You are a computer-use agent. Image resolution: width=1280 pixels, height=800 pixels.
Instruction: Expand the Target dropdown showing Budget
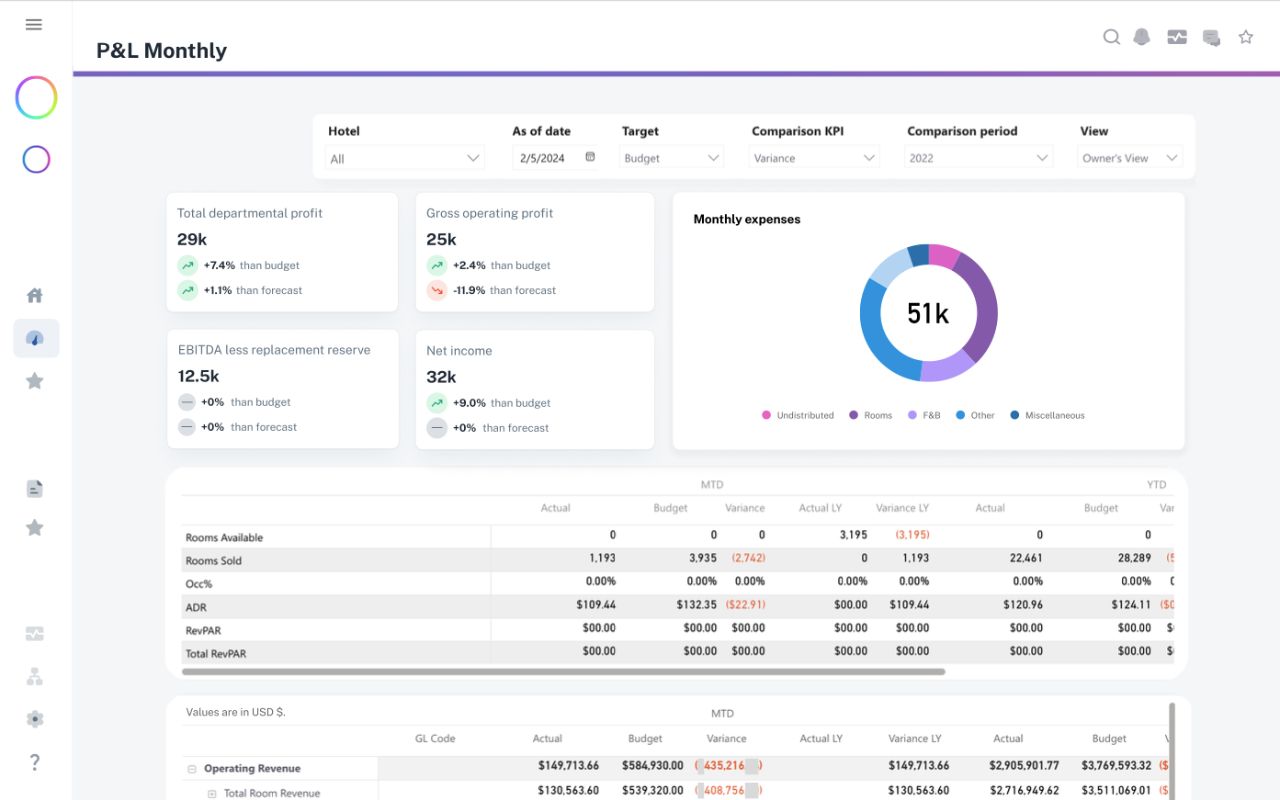(x=671, y=158)
